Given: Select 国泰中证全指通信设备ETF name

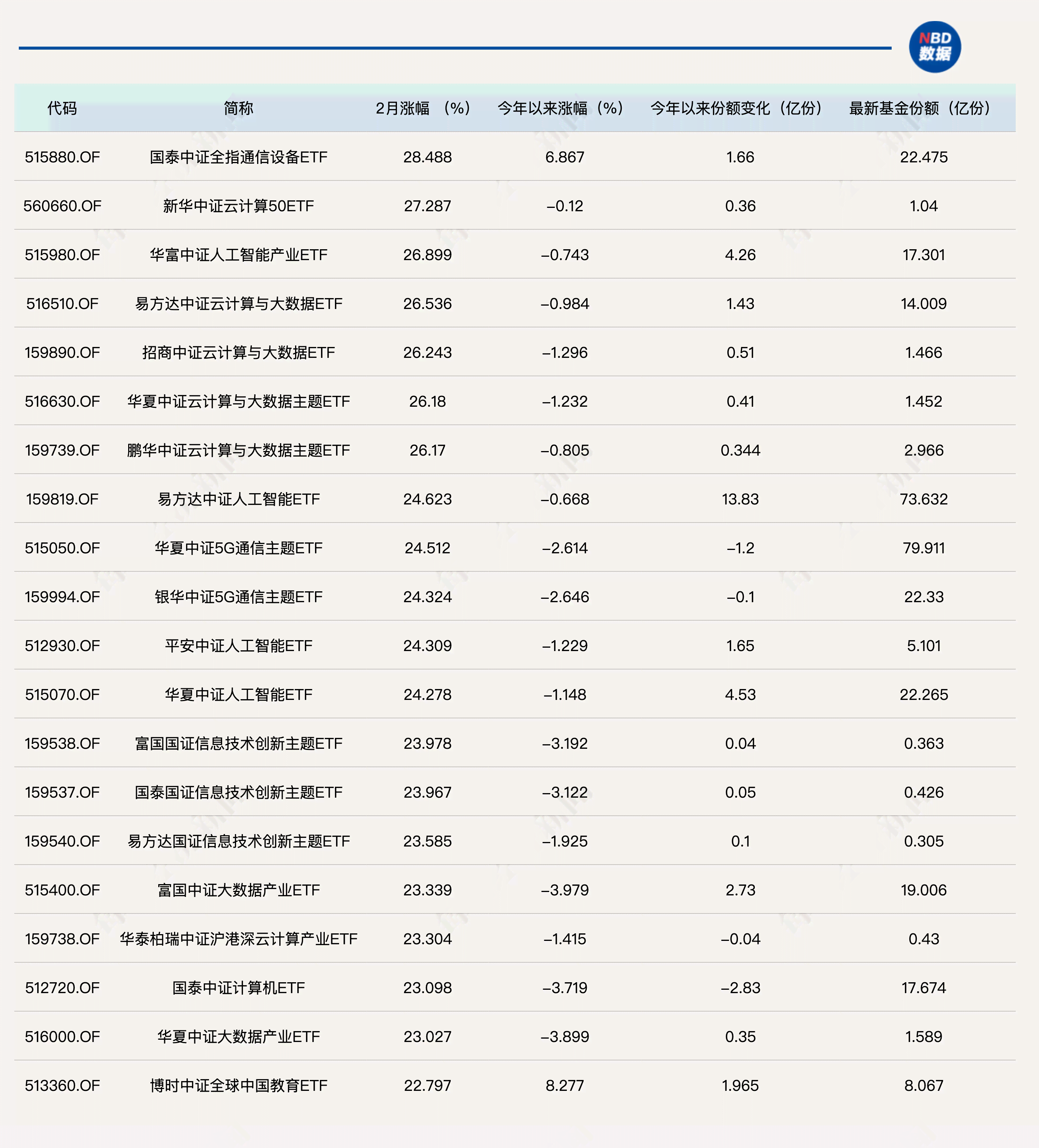Looking at the screenshot, I should coord(239,157).
